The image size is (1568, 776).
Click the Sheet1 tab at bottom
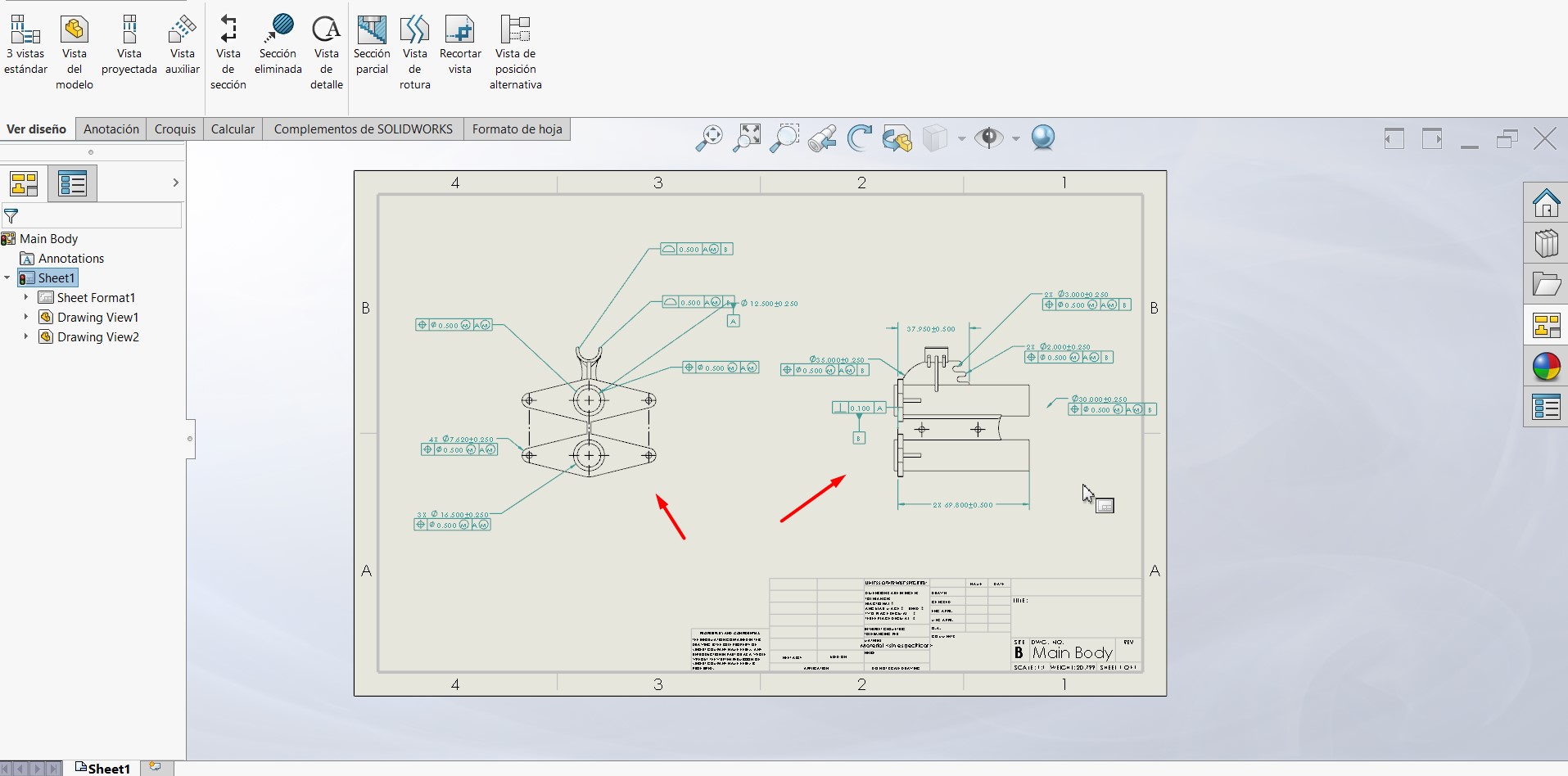[x=103, y=769]
